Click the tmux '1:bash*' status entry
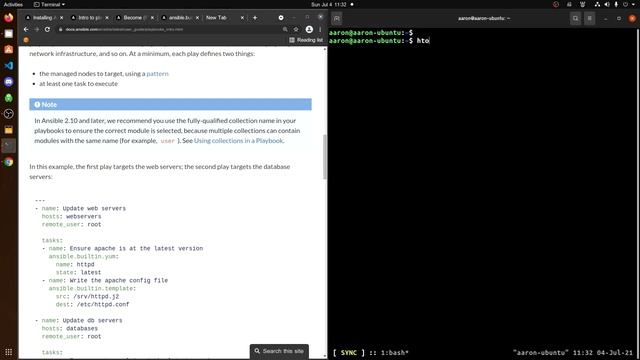 tap(395, 353)
